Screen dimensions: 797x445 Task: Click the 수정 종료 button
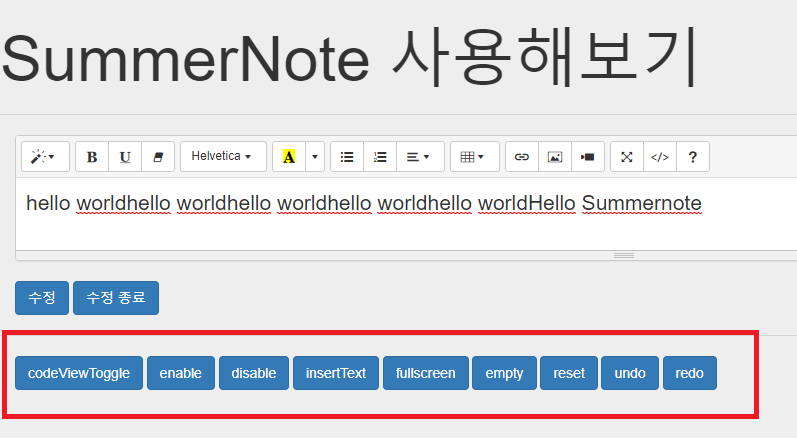(x=116, y=298)
